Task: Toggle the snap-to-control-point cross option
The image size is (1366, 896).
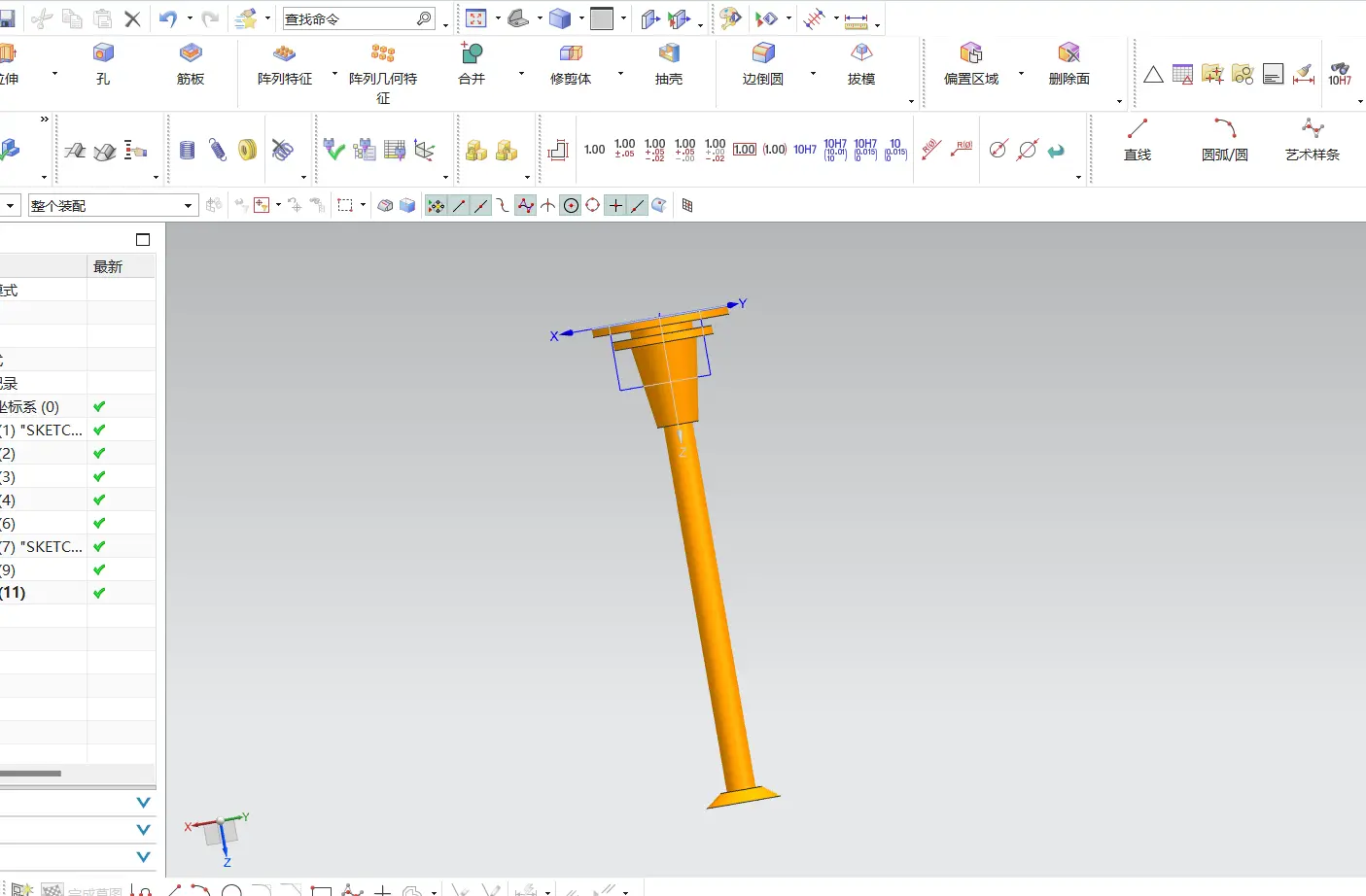Action: [615, 205]
